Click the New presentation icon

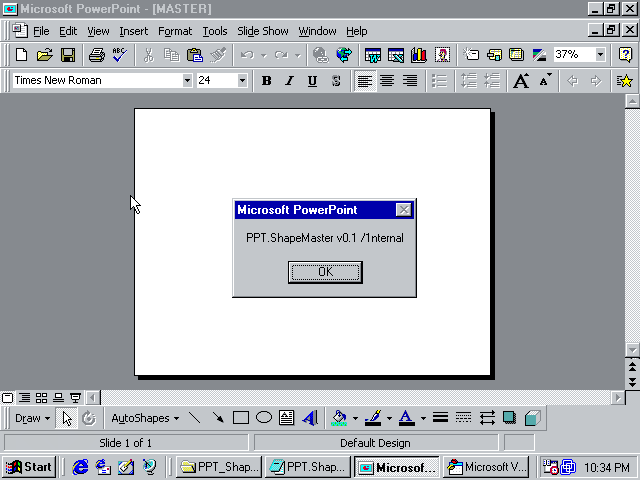[22, 55]
